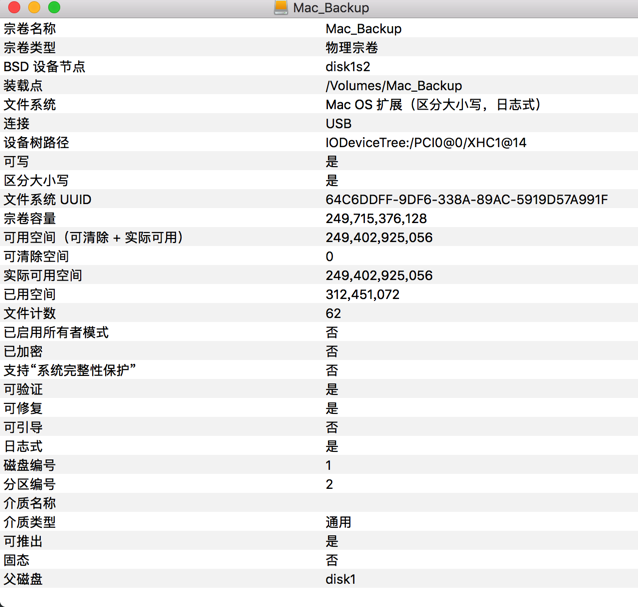Select the 宗卷名称 label
Screen dimensions: 638x607
click(x=30, y=29)
